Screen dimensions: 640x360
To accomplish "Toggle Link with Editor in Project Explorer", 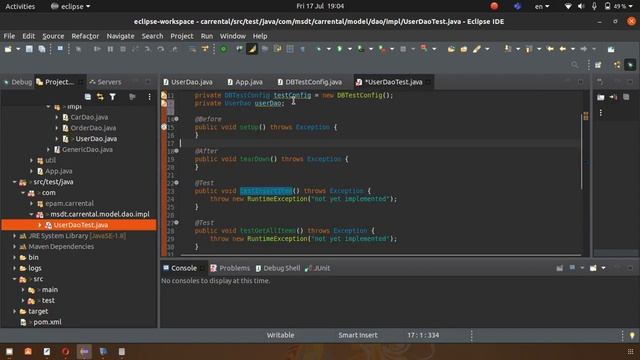I will pos(100,97).
